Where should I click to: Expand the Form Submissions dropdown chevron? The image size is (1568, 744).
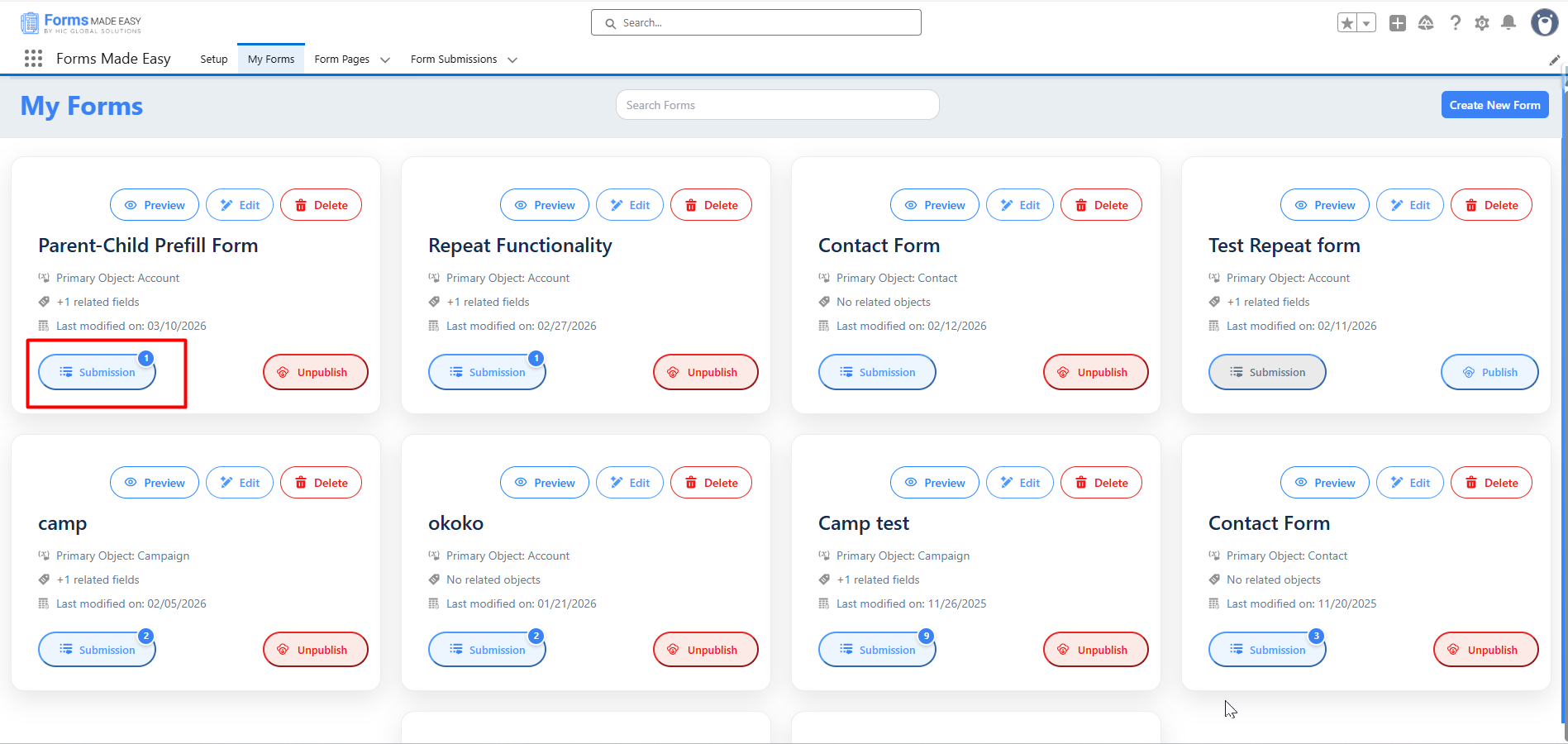tap(512, 60)
